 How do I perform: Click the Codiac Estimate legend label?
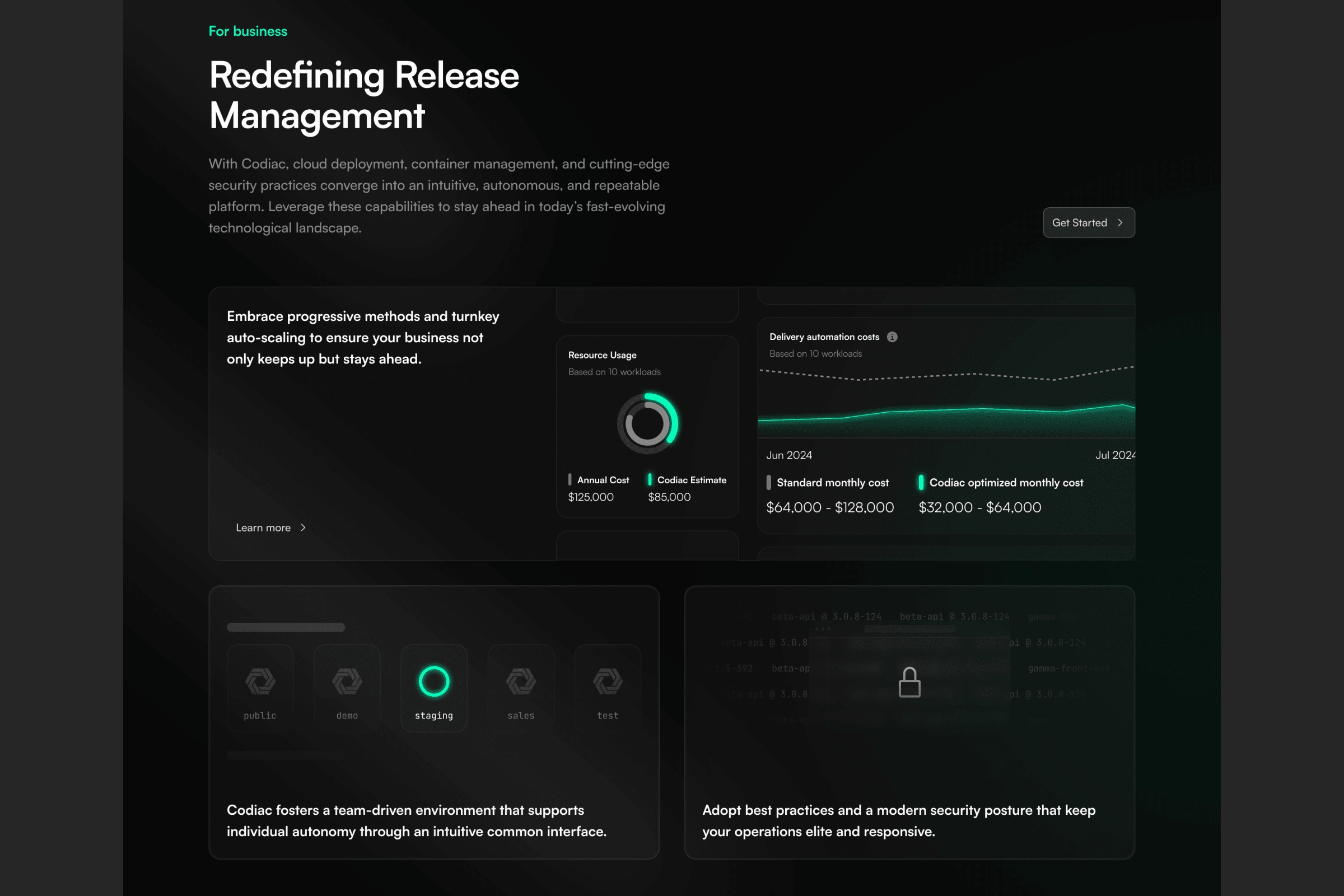(x=692, y=480)
